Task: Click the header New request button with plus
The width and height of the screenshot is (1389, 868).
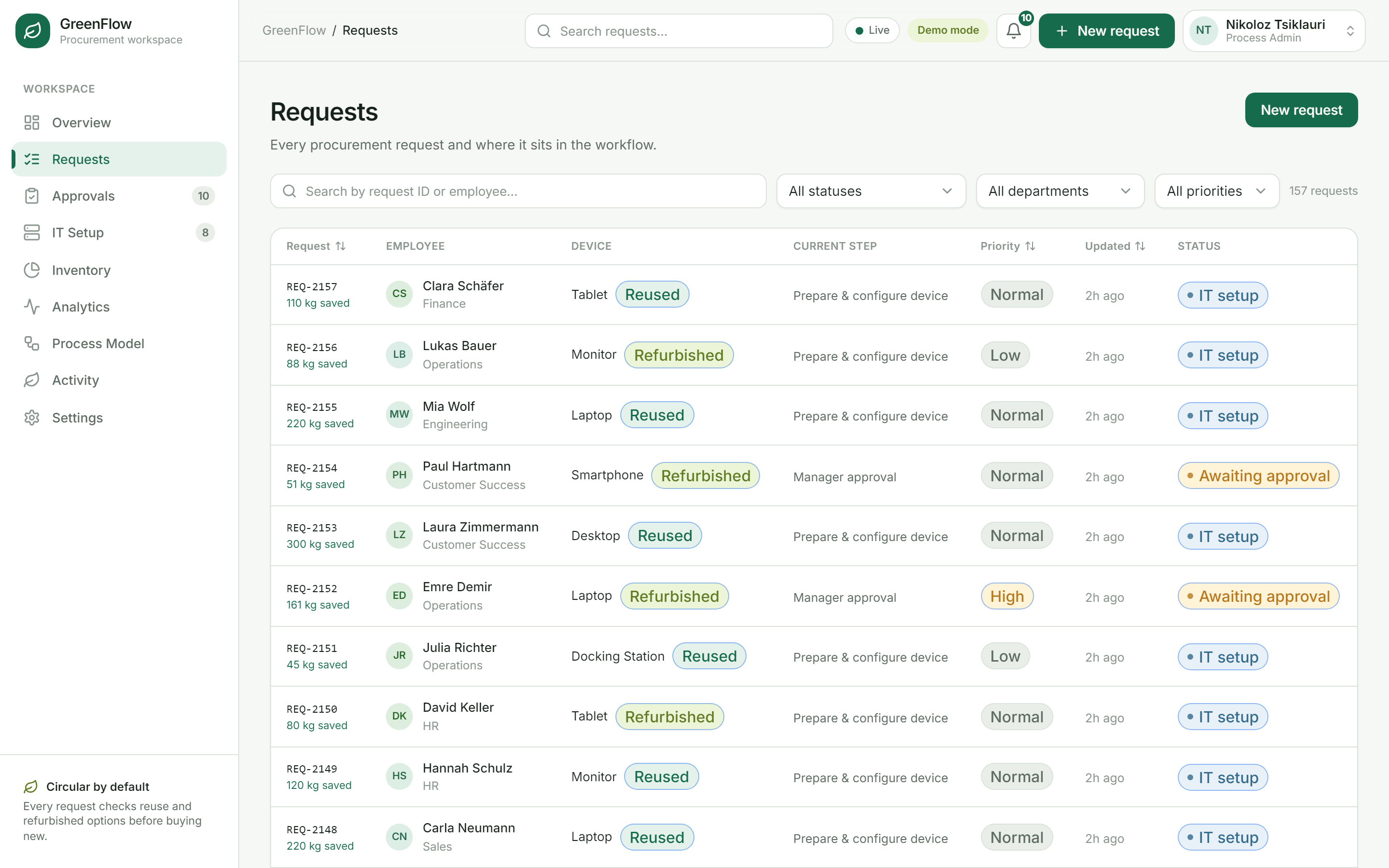Action: tap(1106, 30)
